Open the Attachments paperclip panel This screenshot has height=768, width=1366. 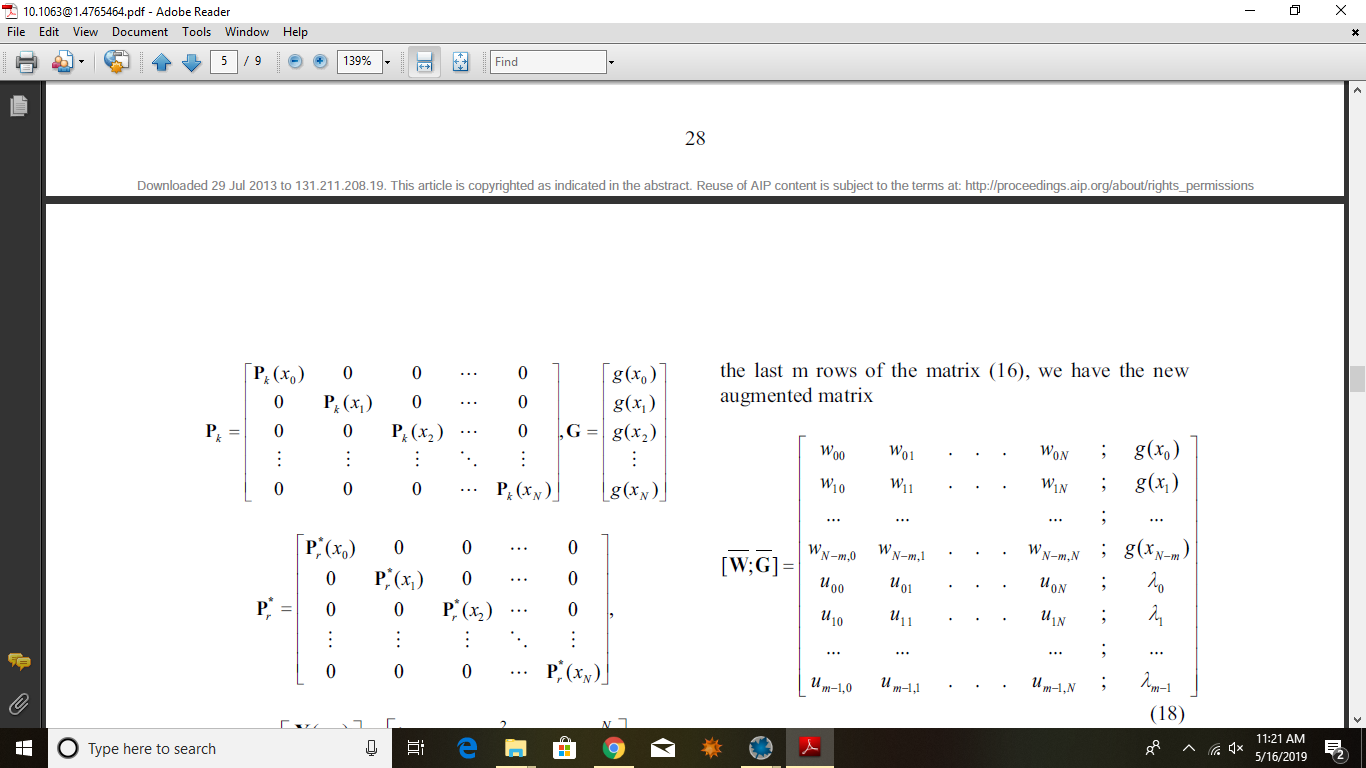(18, 703)
